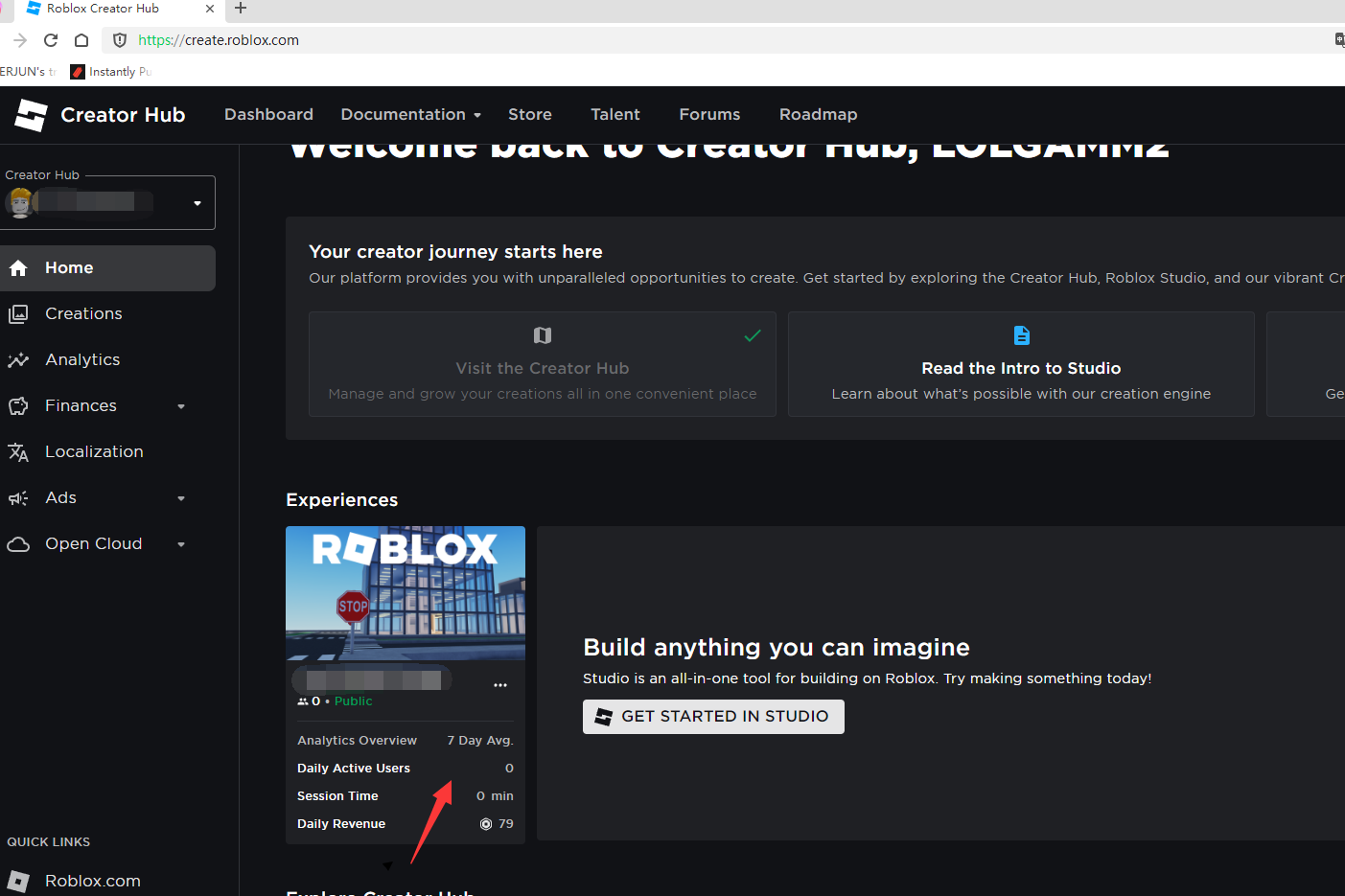Click the Finances piggy bank icon

(x=18, y=406)
